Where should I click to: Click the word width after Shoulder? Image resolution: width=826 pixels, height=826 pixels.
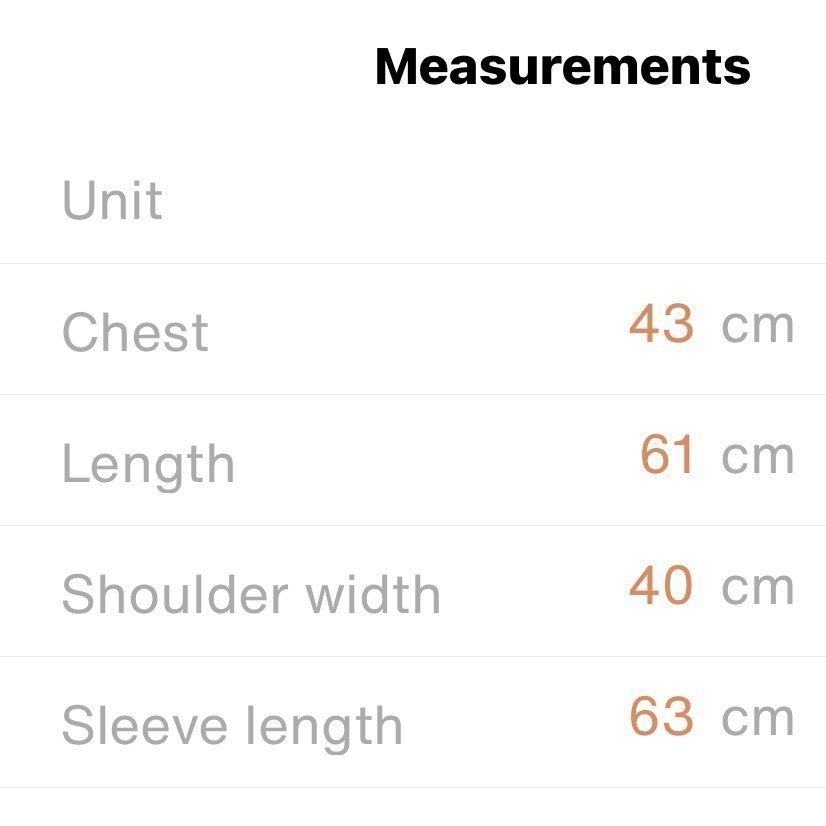[x=373, y=595]
